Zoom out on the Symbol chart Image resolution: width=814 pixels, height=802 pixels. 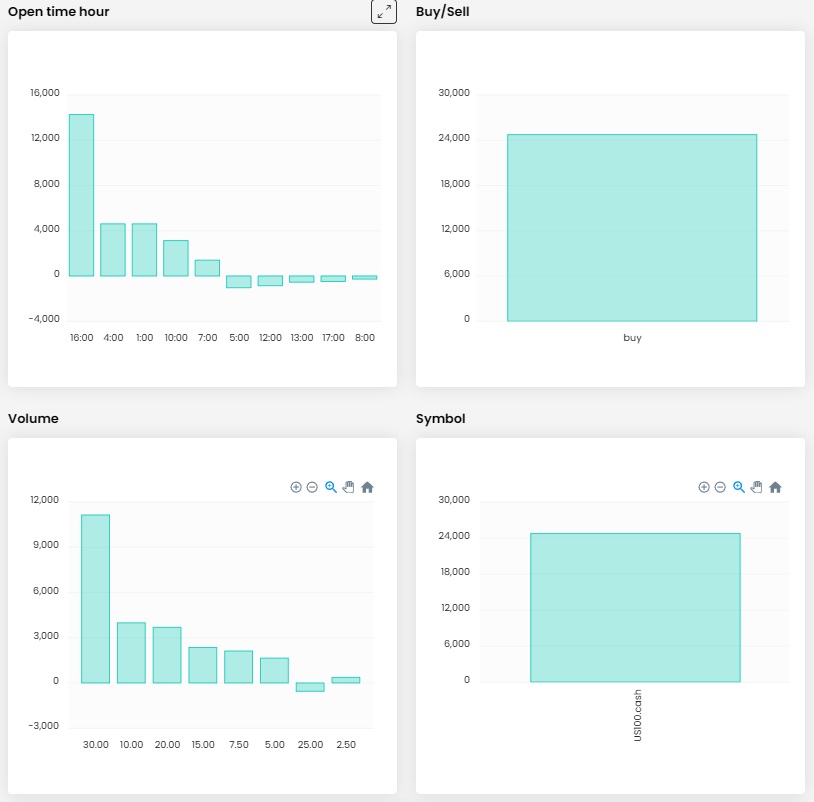[x=720, y=487]
